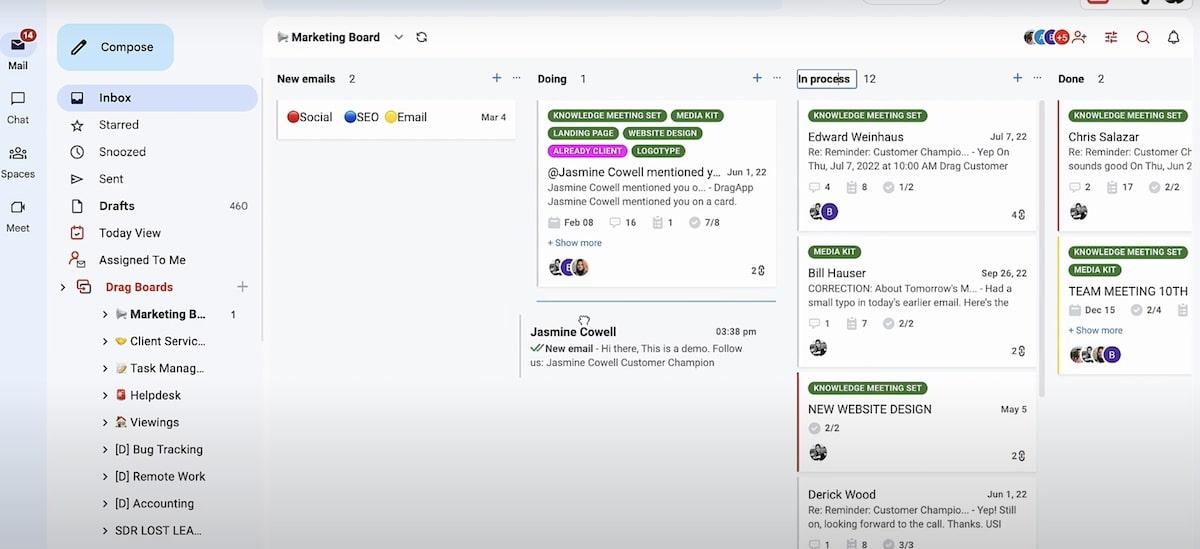Expand the Task Management board arrow
The image size is (1200, 549).
105,368
